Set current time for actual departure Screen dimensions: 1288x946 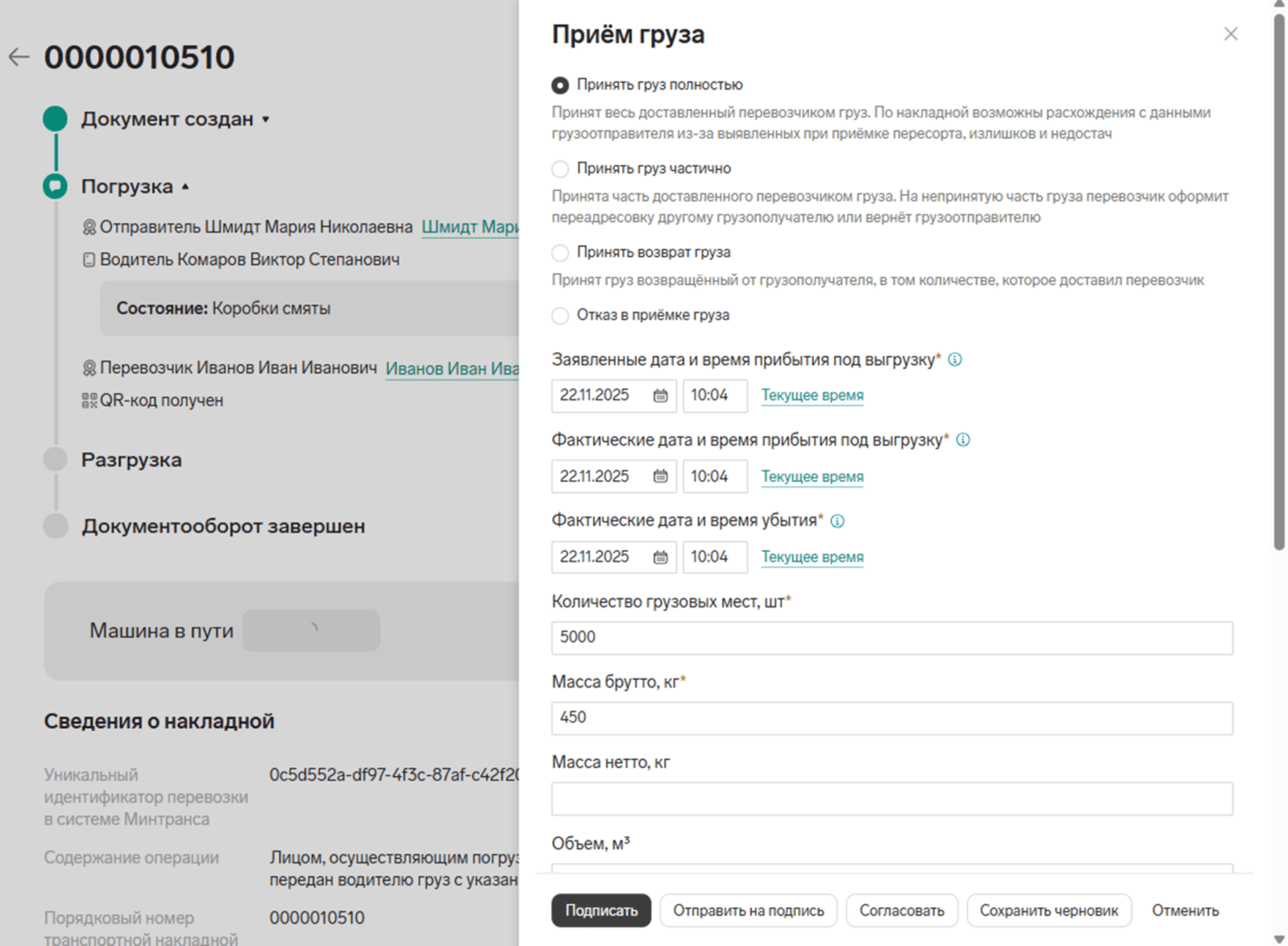812,557
